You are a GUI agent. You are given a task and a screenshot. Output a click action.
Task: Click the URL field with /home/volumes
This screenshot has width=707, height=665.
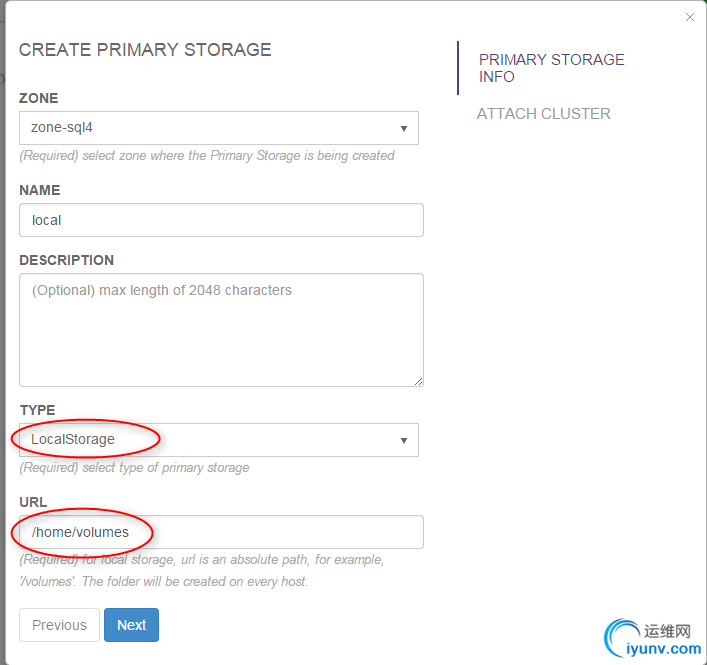click(x=221, y=532)
